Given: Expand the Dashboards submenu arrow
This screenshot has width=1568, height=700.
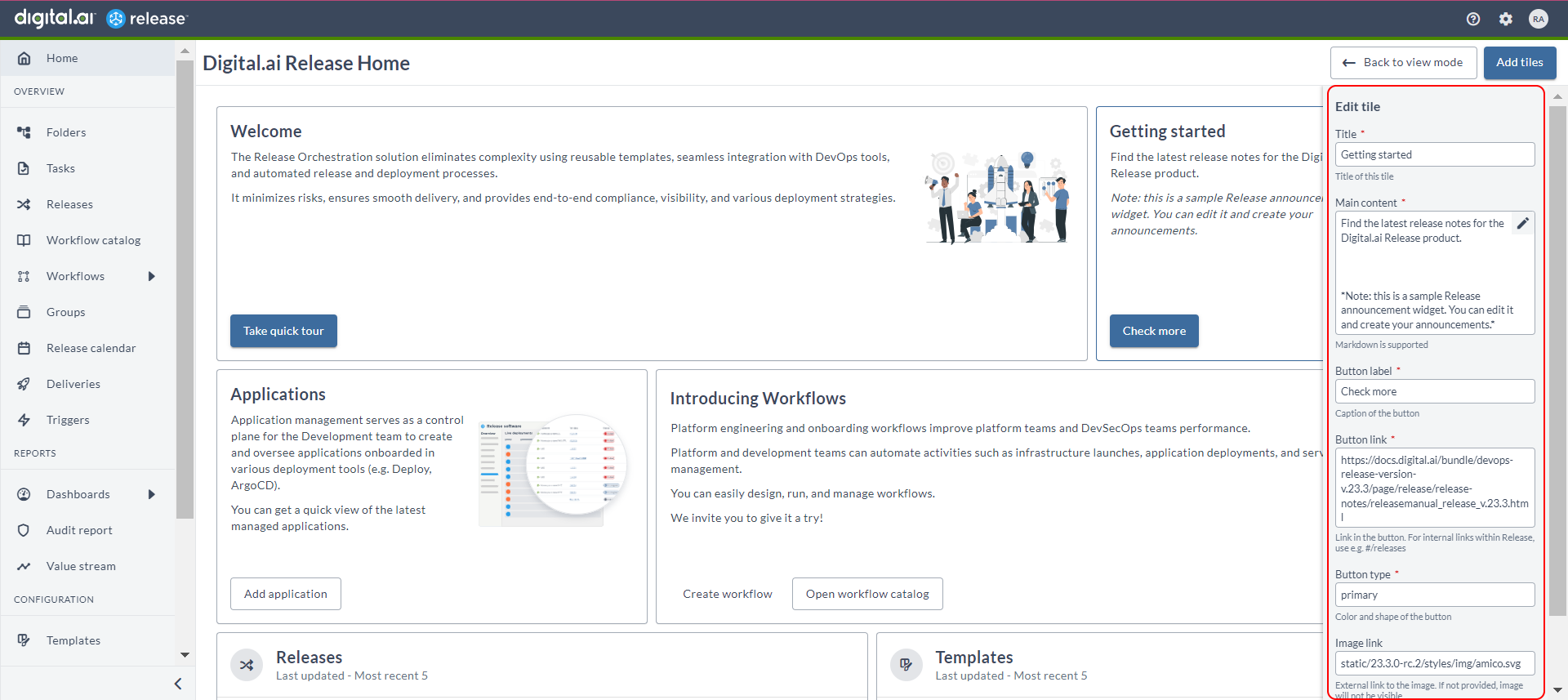Looking at the screenshot, I should (x=152, y=494).
